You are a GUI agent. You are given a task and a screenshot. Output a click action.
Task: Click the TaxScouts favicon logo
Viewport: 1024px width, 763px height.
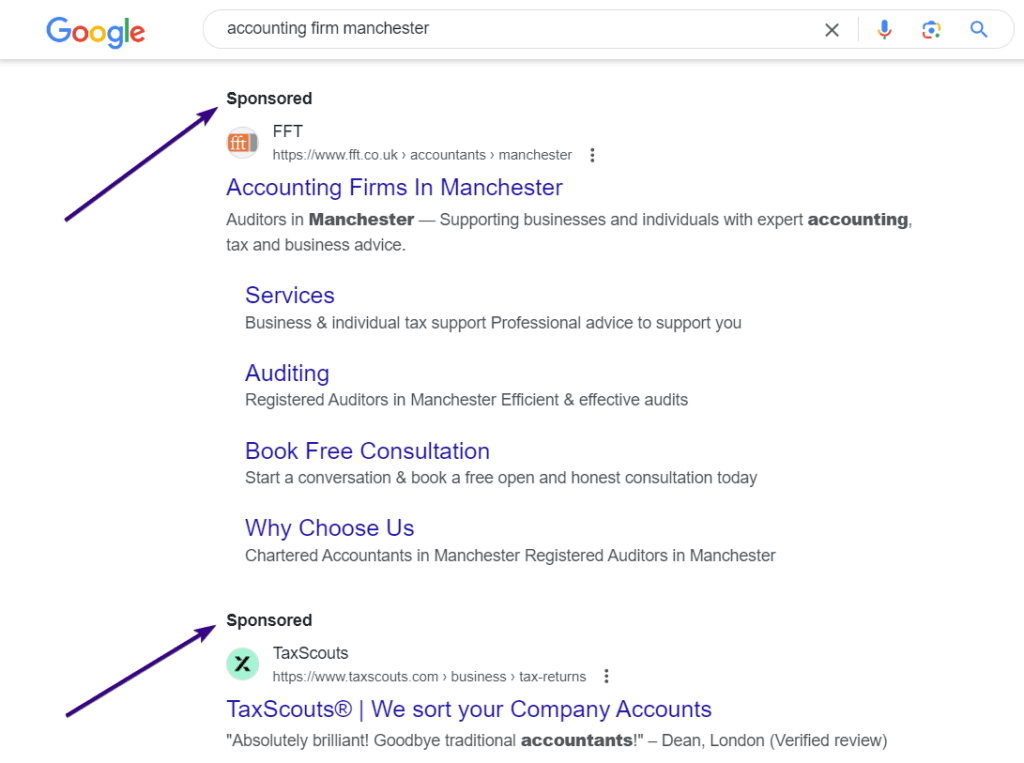(x=242, y=664)
